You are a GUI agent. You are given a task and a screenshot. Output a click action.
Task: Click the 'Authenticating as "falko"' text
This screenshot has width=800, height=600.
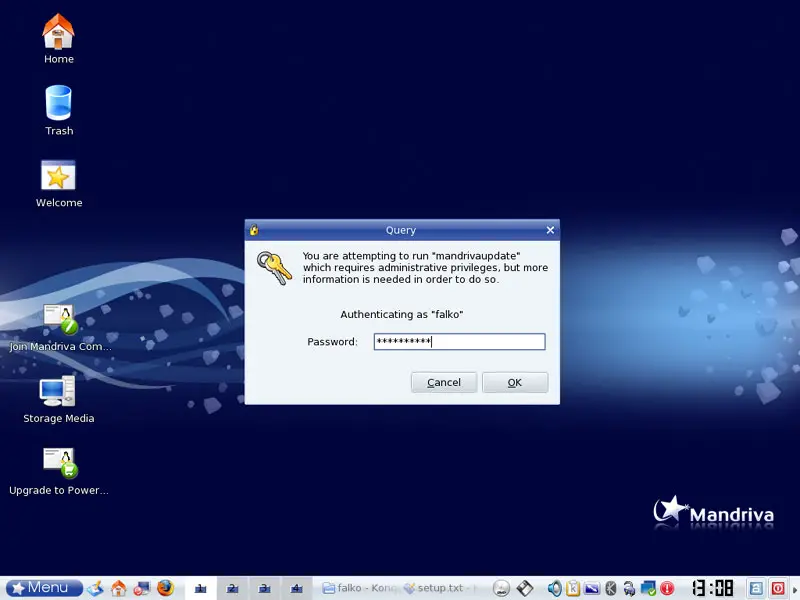402,314
